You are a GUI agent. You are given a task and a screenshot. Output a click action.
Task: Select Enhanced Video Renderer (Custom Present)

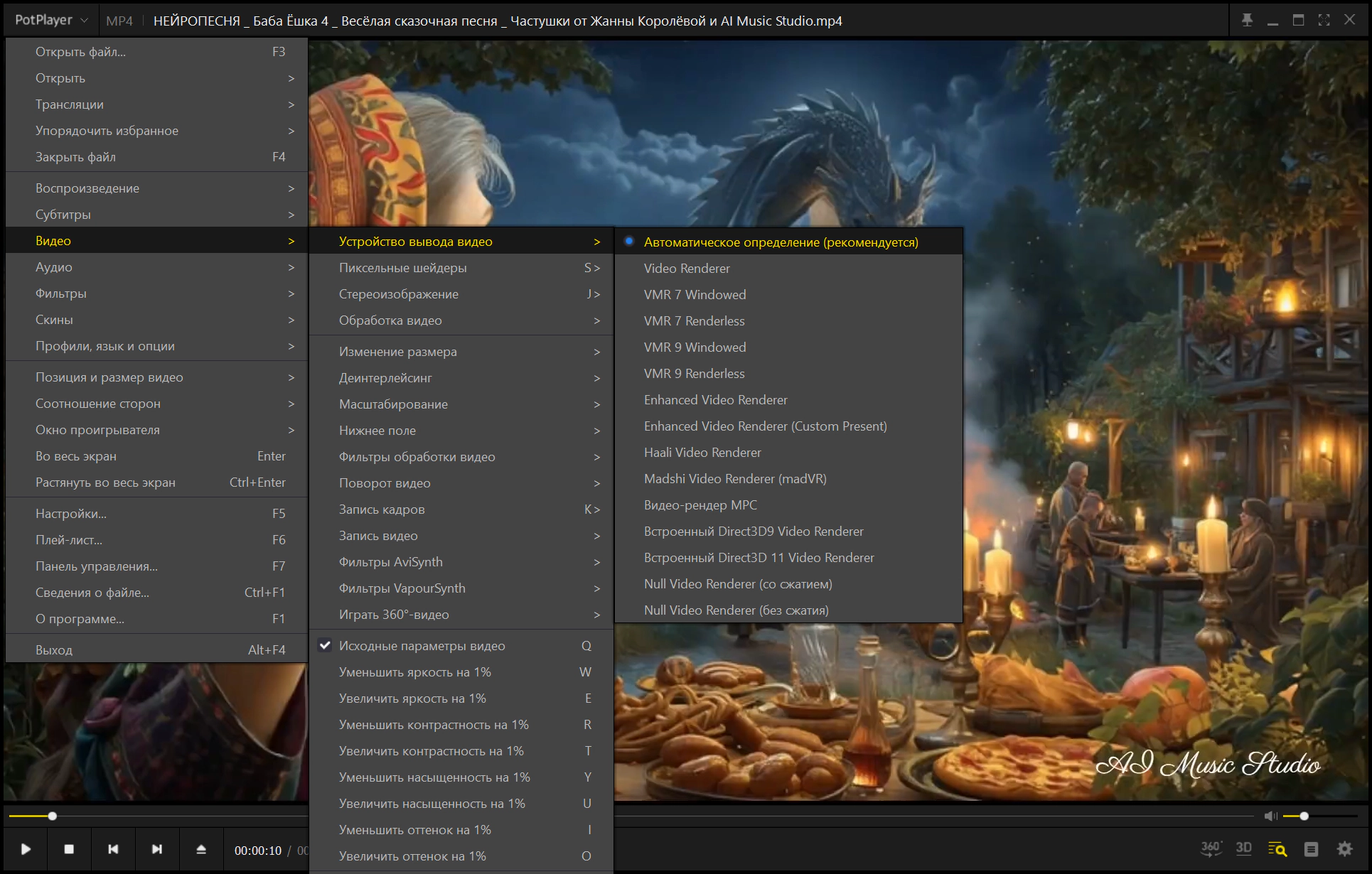tap(765, 426)
